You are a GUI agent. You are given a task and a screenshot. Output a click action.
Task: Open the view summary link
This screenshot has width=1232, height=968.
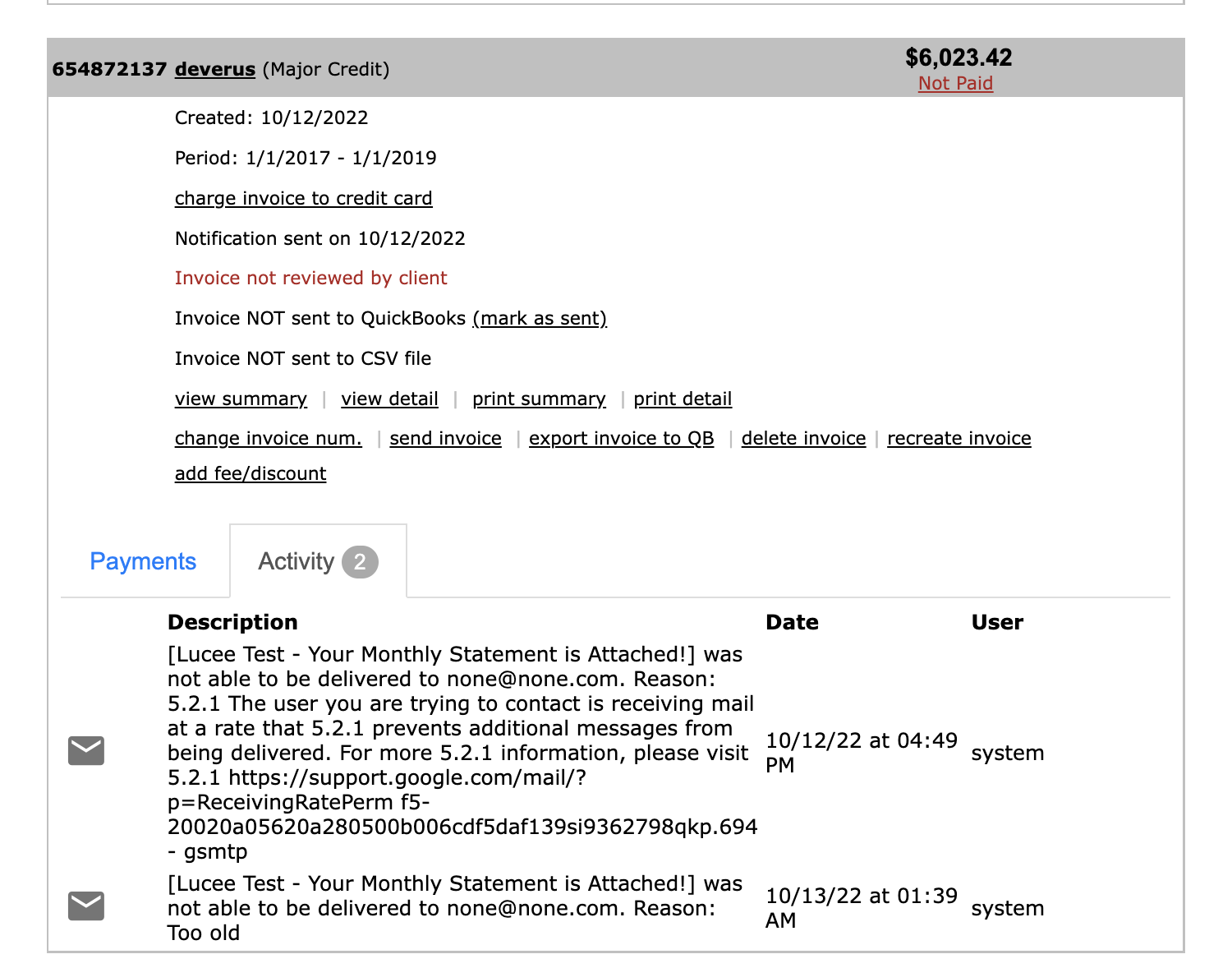click(241, 399)
